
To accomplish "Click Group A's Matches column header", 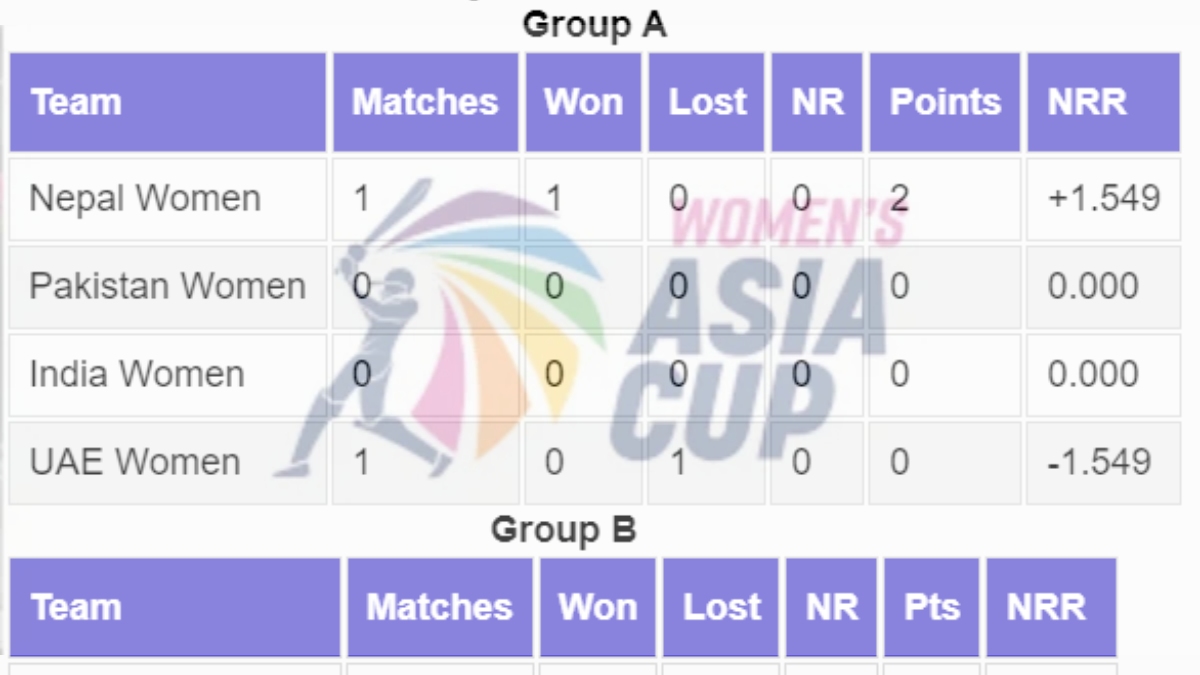I will (425, 102).
